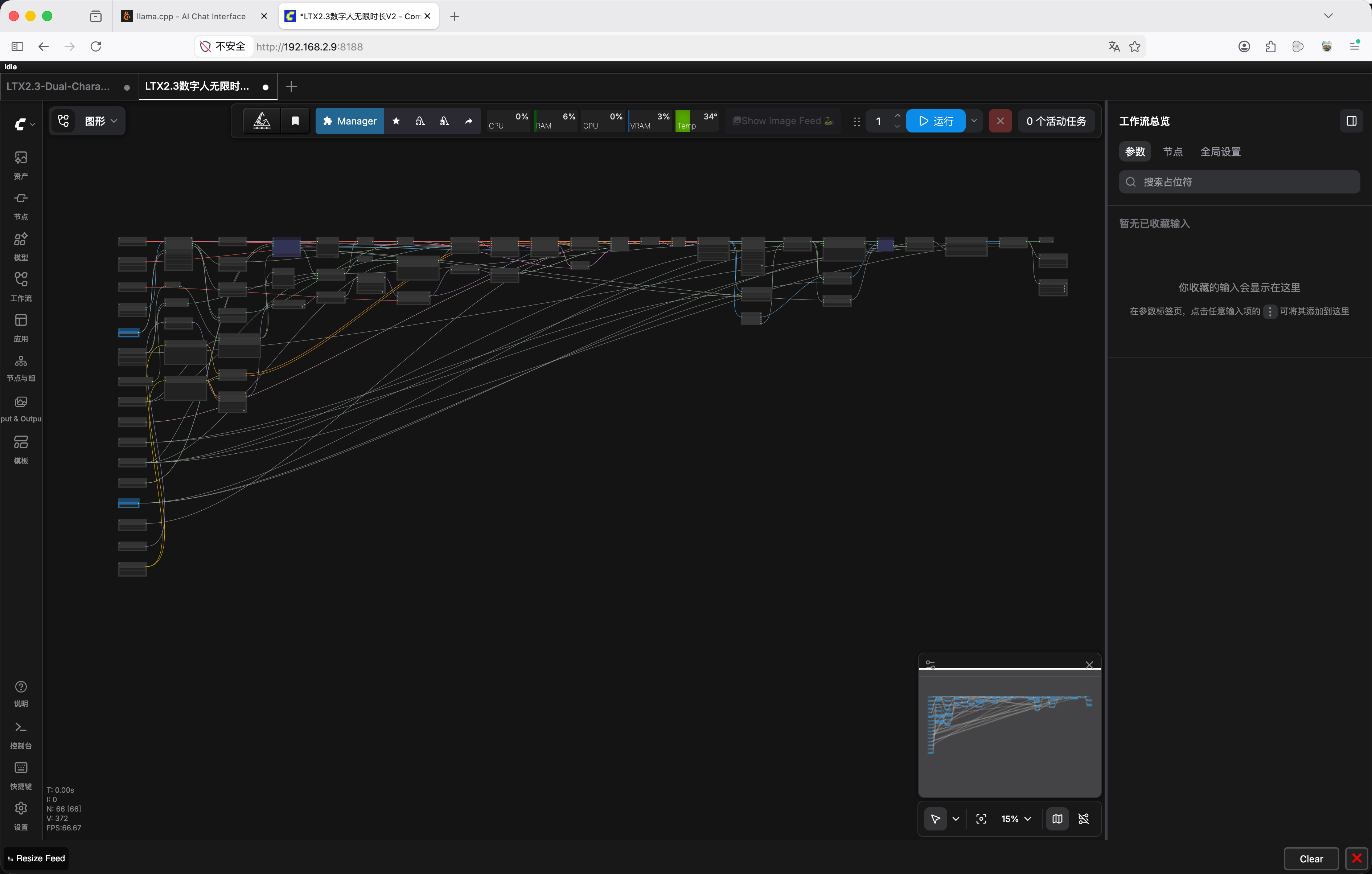Image resolution: width=1372 pixels, height=874 pixels.
Task: Open the Manager button
Action: [350, 121]
